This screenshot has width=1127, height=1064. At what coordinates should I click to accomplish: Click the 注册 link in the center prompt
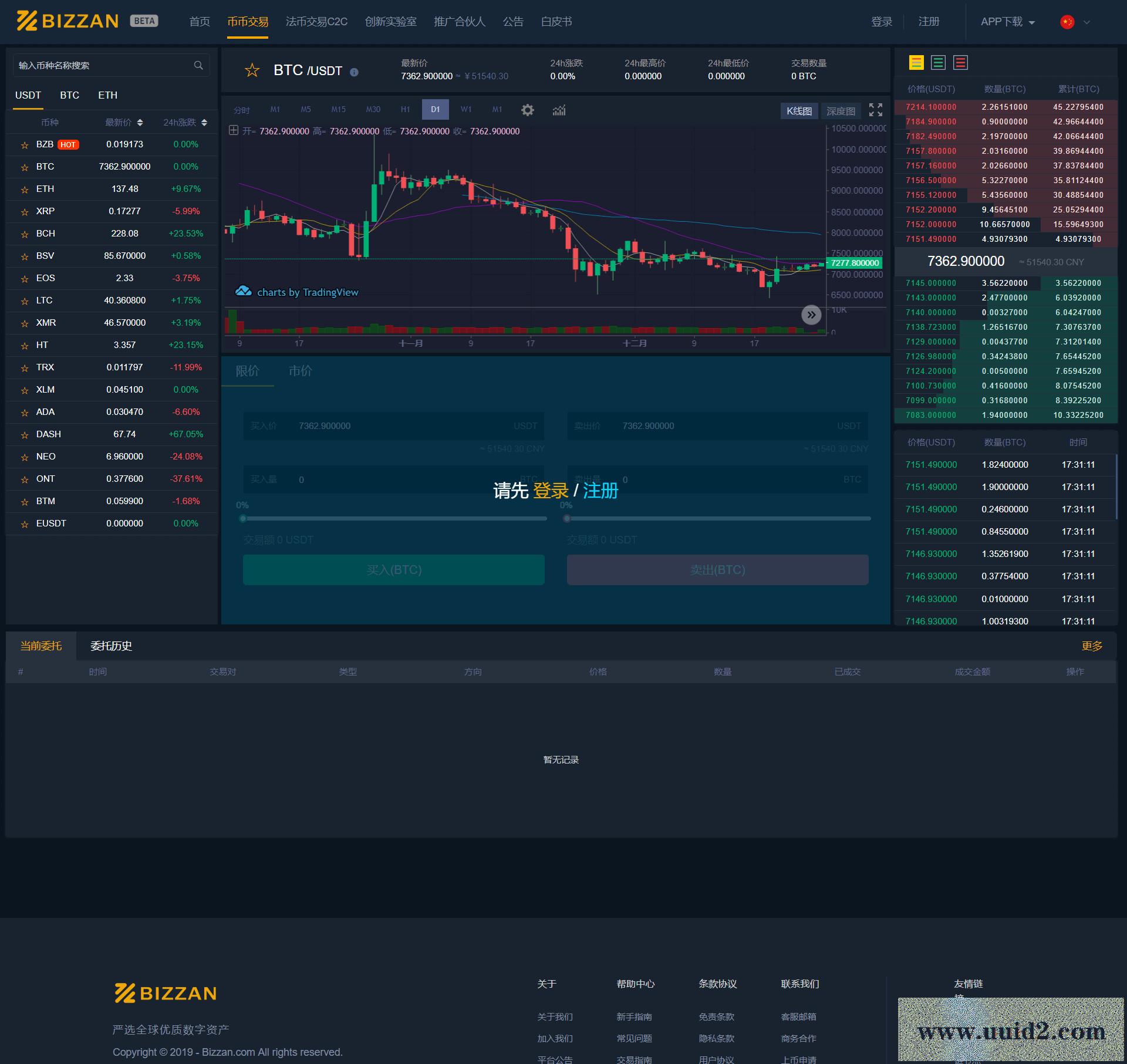(600, 491)
